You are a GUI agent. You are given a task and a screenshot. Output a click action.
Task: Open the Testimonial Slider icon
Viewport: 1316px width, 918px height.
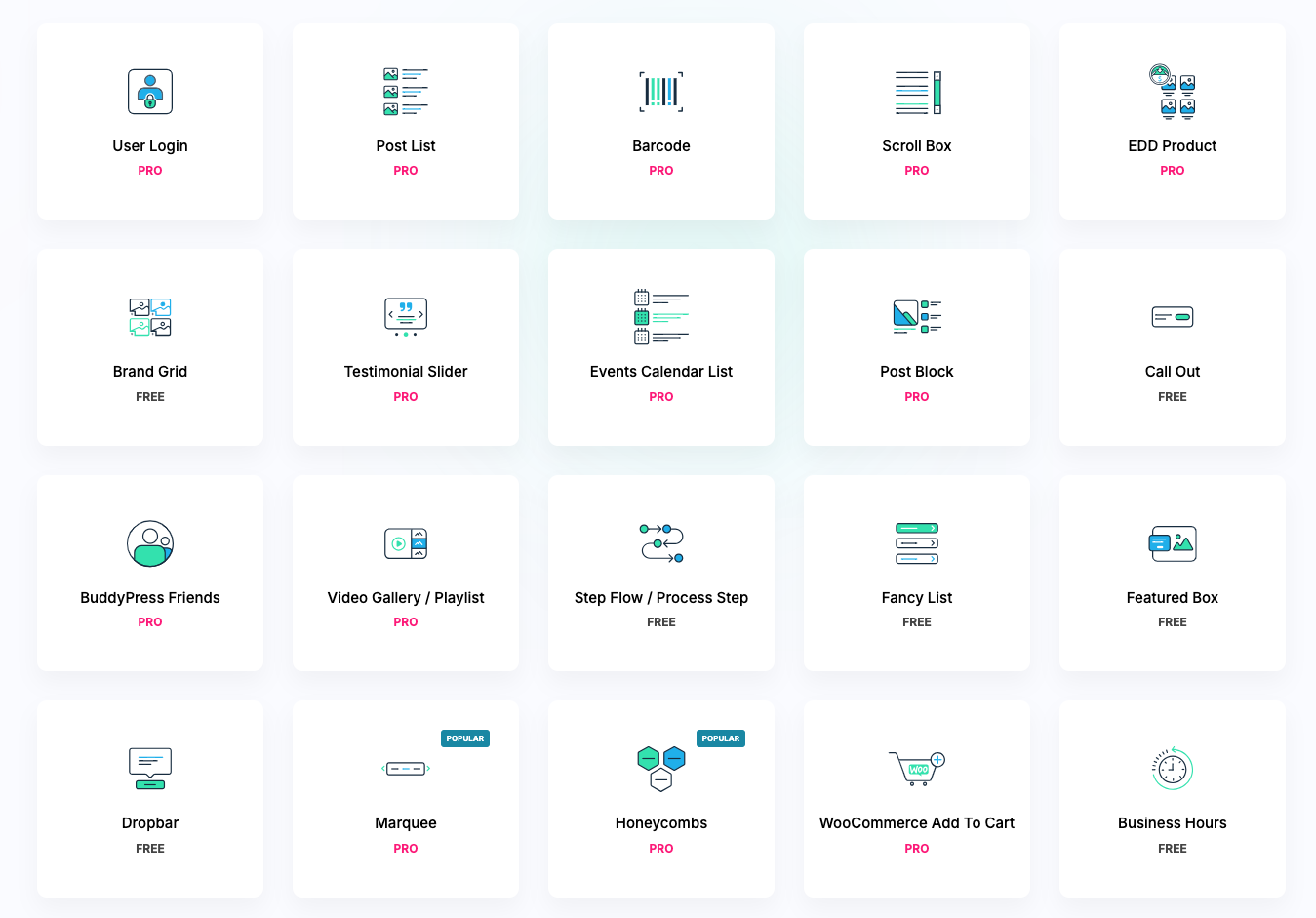(x=406, y=318)
